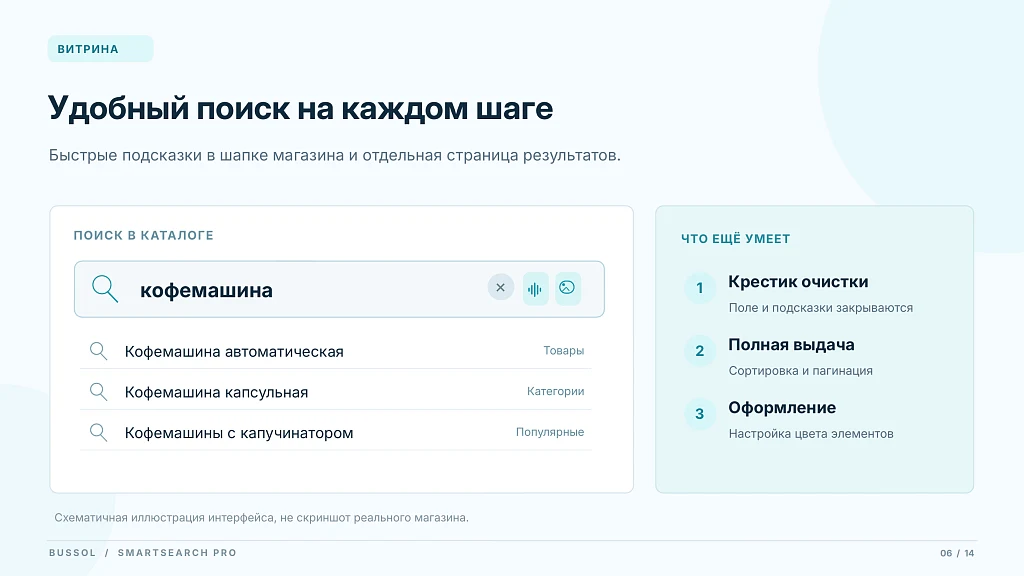Click the Оформление heading

(x=782, y=408)
